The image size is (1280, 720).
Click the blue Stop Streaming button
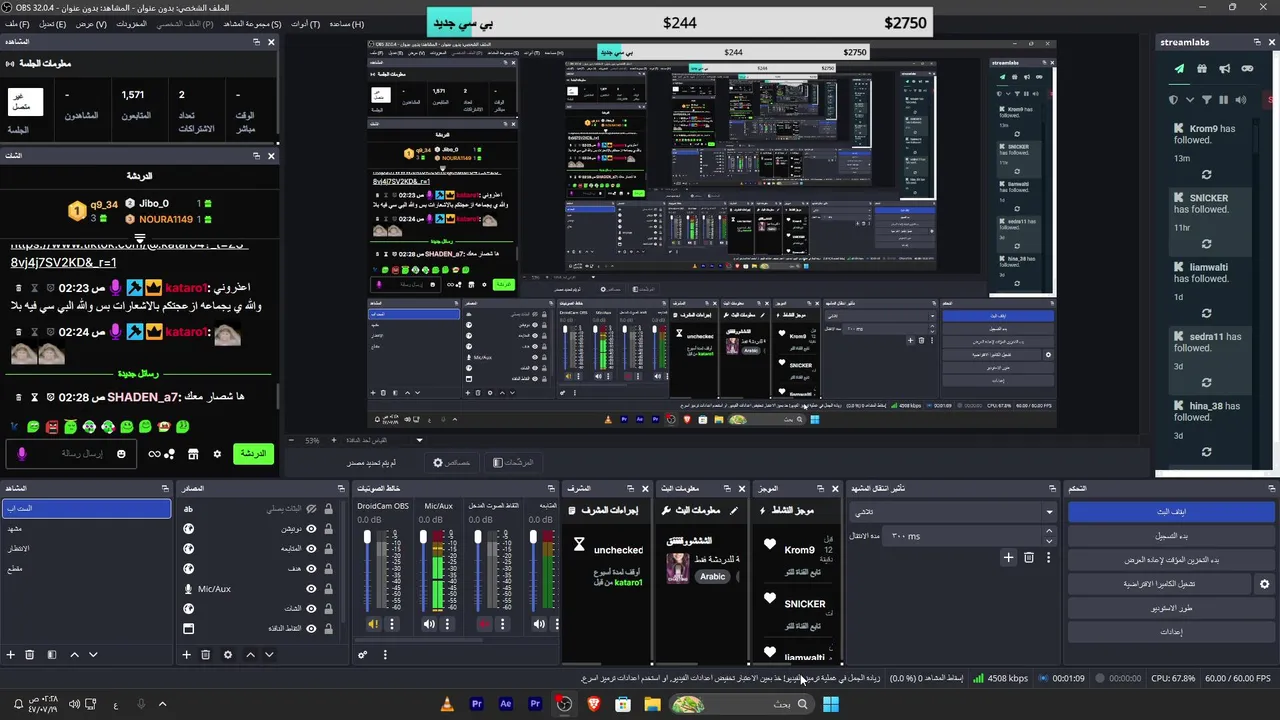click(1171, 512)
